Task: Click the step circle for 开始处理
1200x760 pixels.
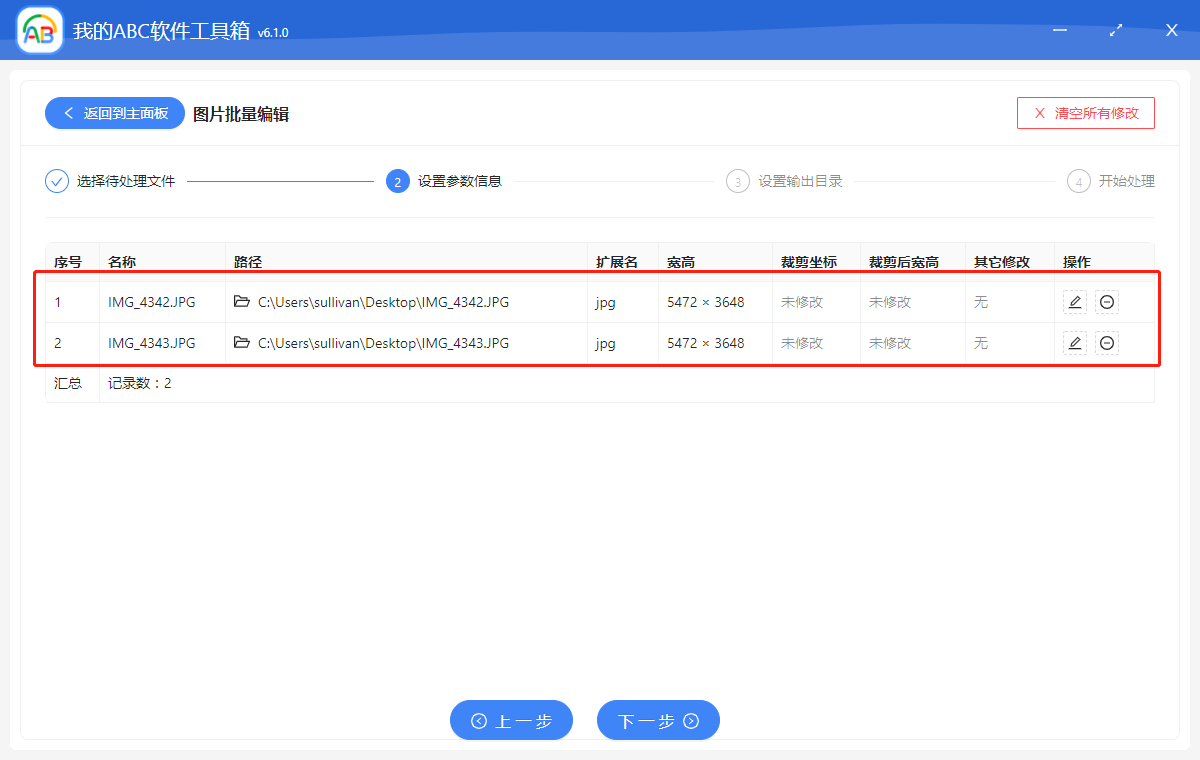Action: 1078,181
